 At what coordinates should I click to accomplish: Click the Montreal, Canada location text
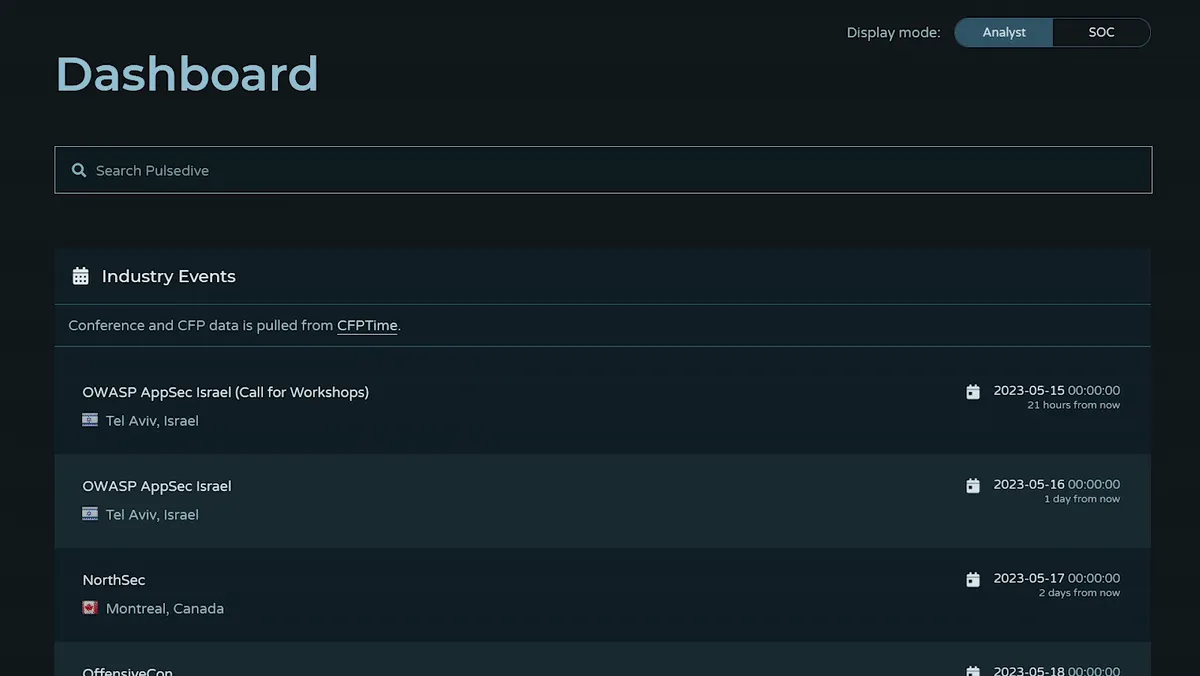165,608
